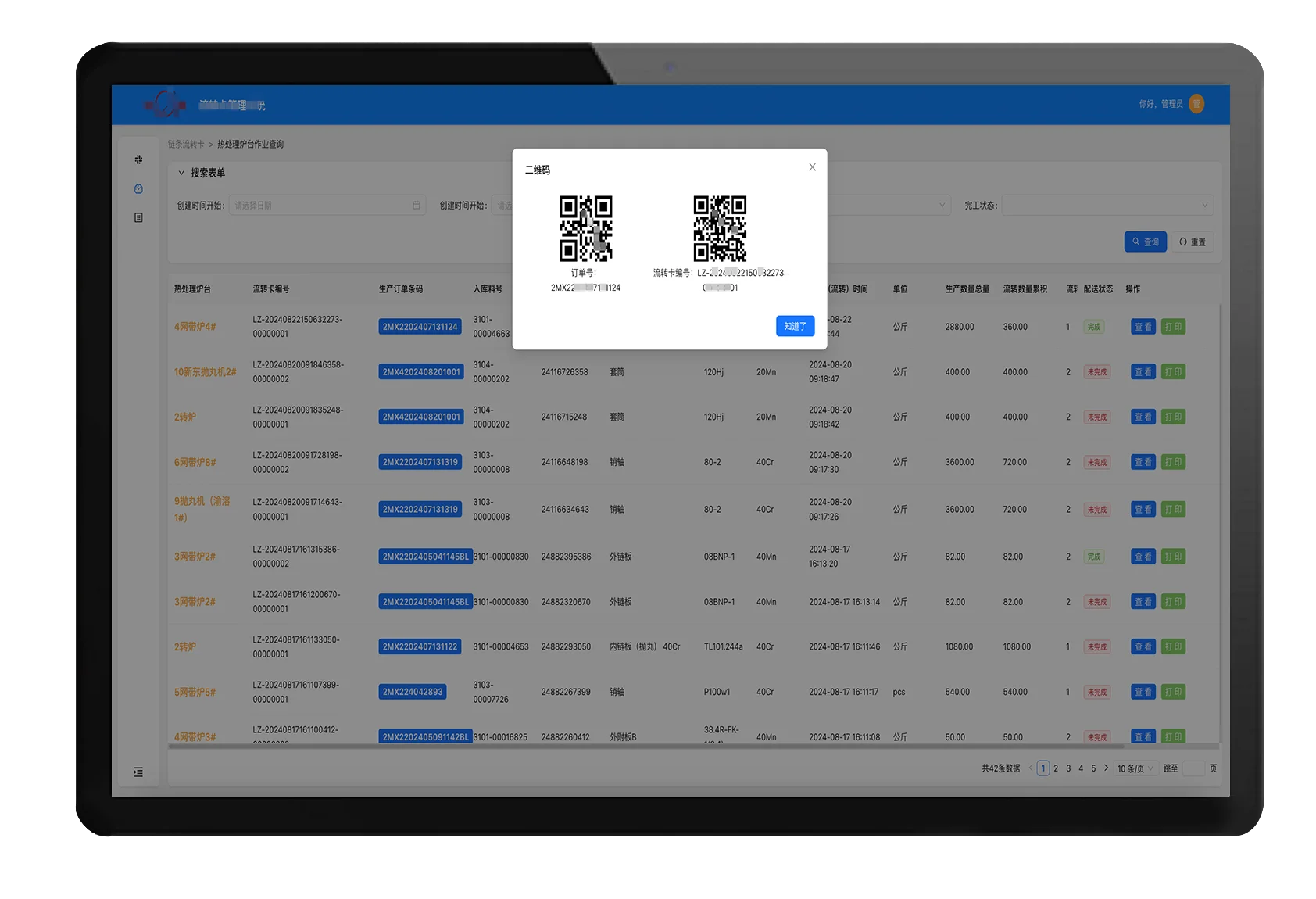Click the 知道了 button in the QR dialog
The height and width of the screenshot is (899, 1316).
click(x=795, y=326)
